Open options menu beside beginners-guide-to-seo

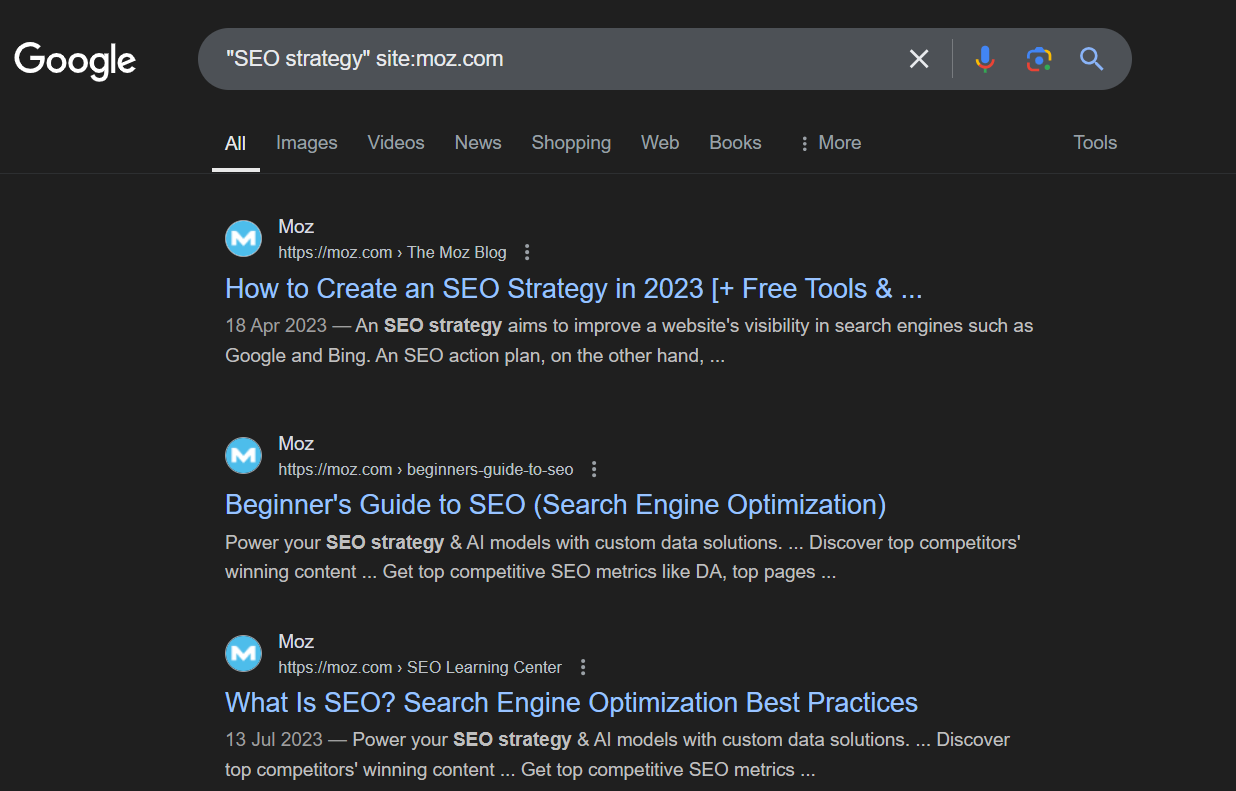[594, 469]
